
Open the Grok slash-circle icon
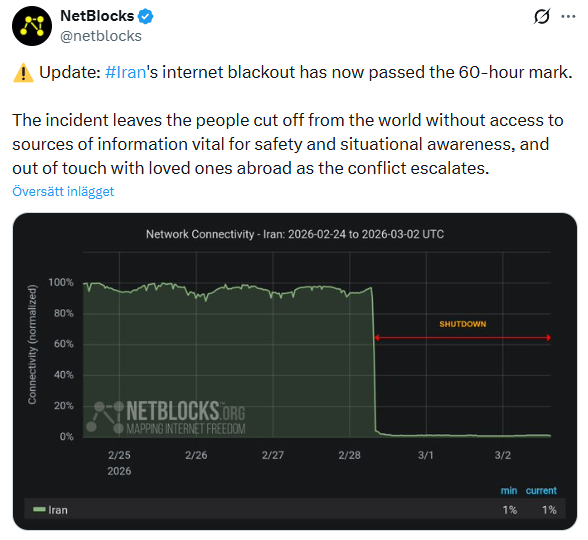pyautogui.click(x=542, y=16)
